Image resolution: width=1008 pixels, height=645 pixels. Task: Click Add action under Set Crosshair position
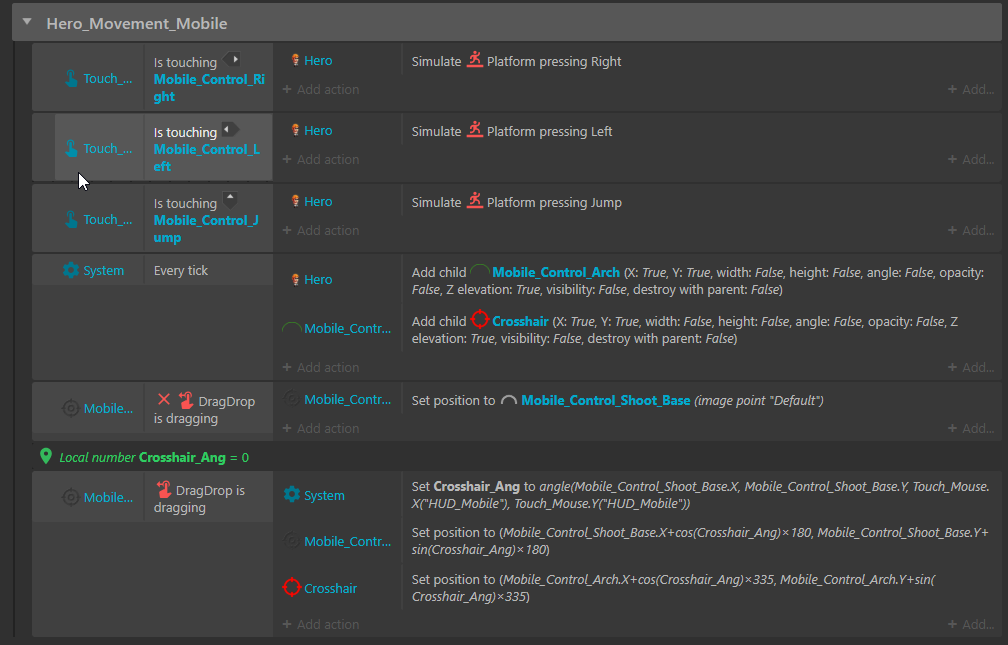pos(321,624)
